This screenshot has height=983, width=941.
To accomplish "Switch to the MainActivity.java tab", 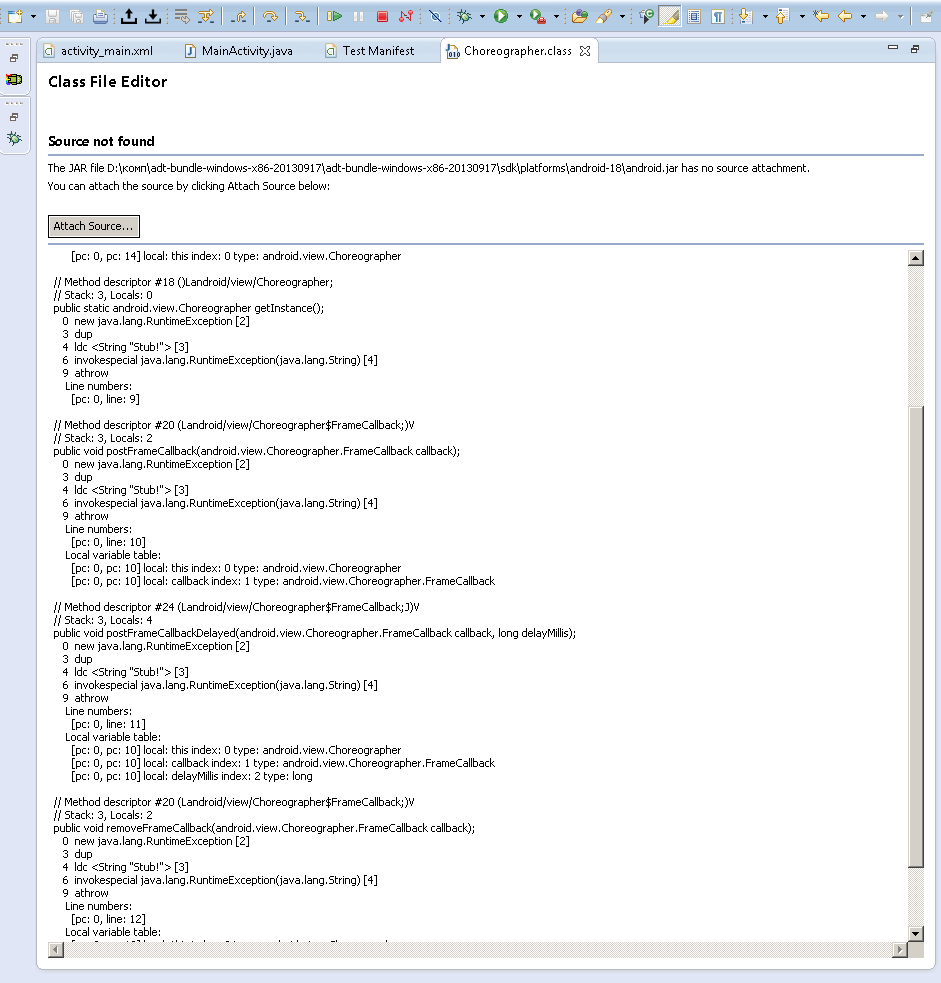I will pyautogui.click(x=239, y=51).
